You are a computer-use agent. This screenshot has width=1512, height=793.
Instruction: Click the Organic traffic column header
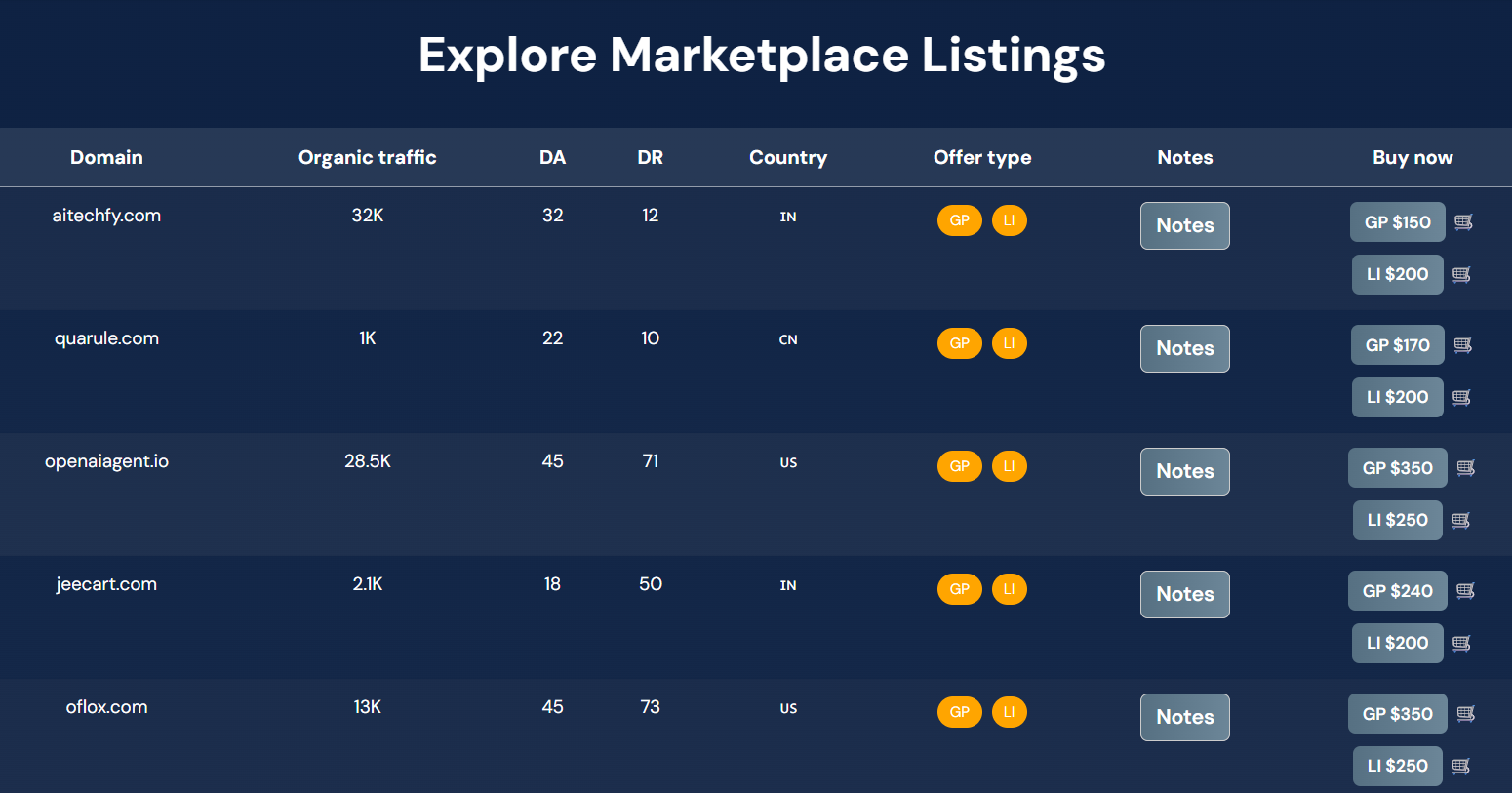pos(368,157)
